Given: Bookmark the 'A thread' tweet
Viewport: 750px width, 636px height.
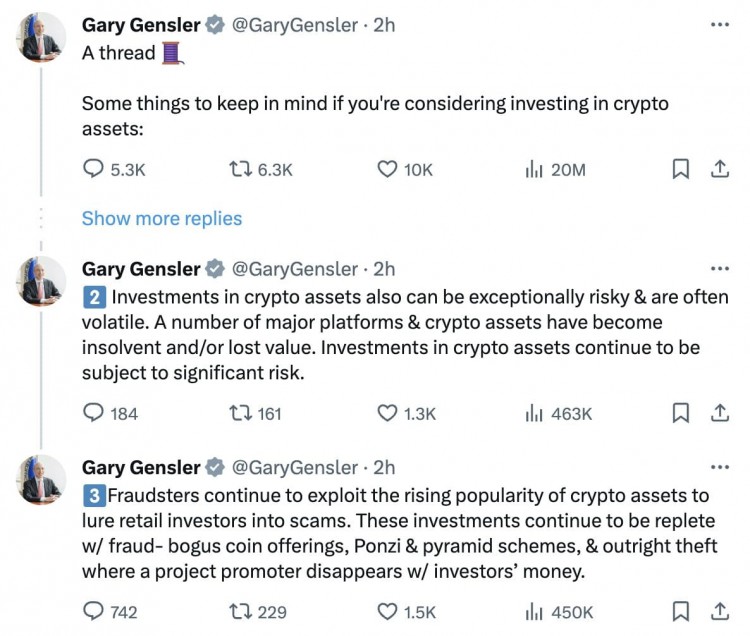Looking at the screenshot, I should point(681,169).
